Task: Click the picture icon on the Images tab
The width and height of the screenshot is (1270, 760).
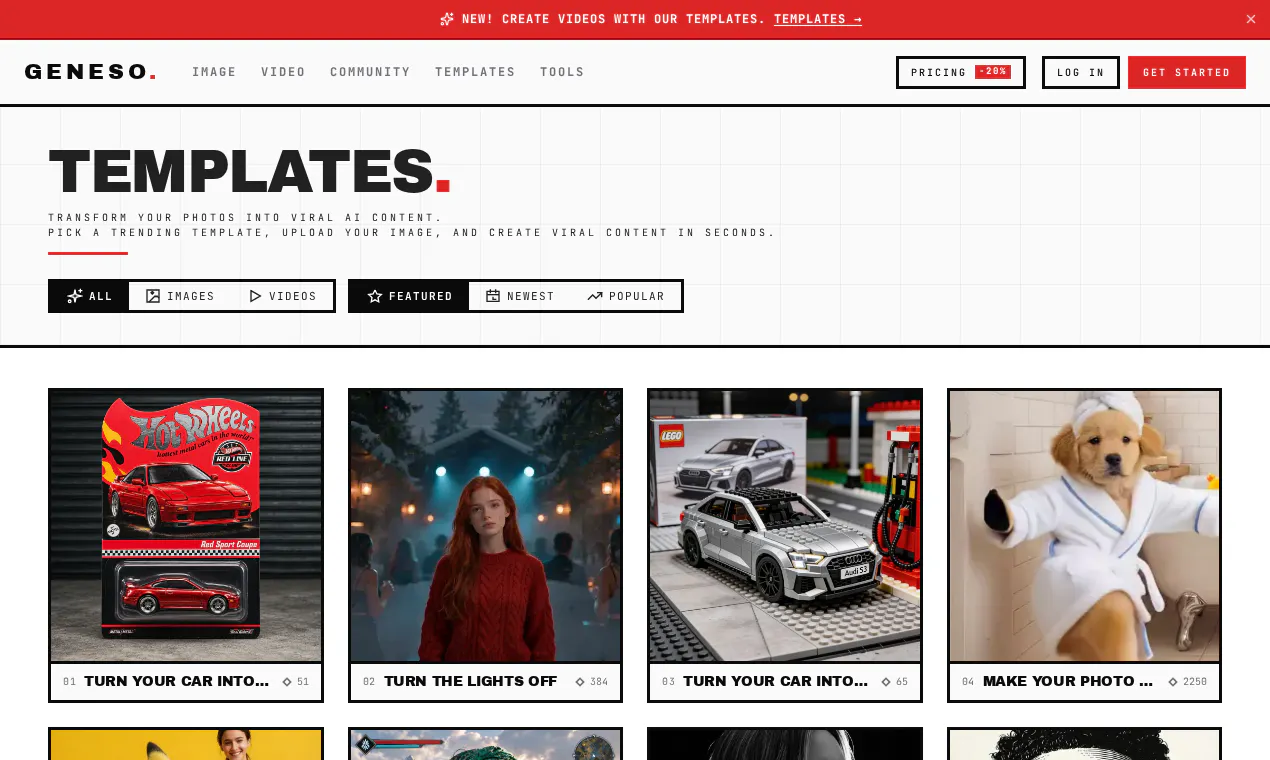Action: tap(153, 296)
